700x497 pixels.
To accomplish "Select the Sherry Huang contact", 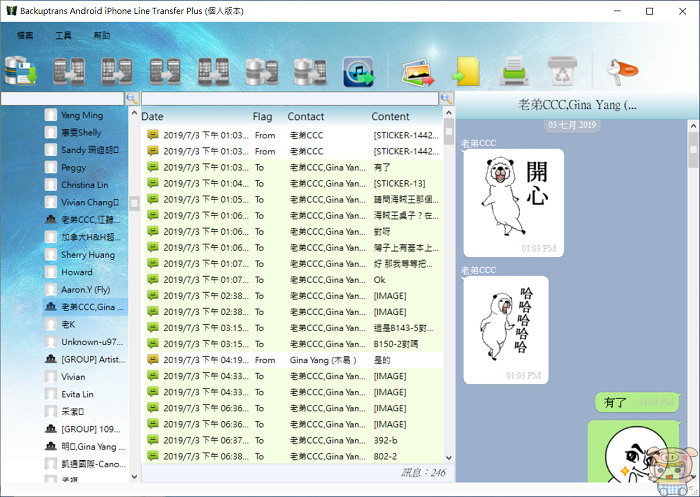I will click(88, 255).
